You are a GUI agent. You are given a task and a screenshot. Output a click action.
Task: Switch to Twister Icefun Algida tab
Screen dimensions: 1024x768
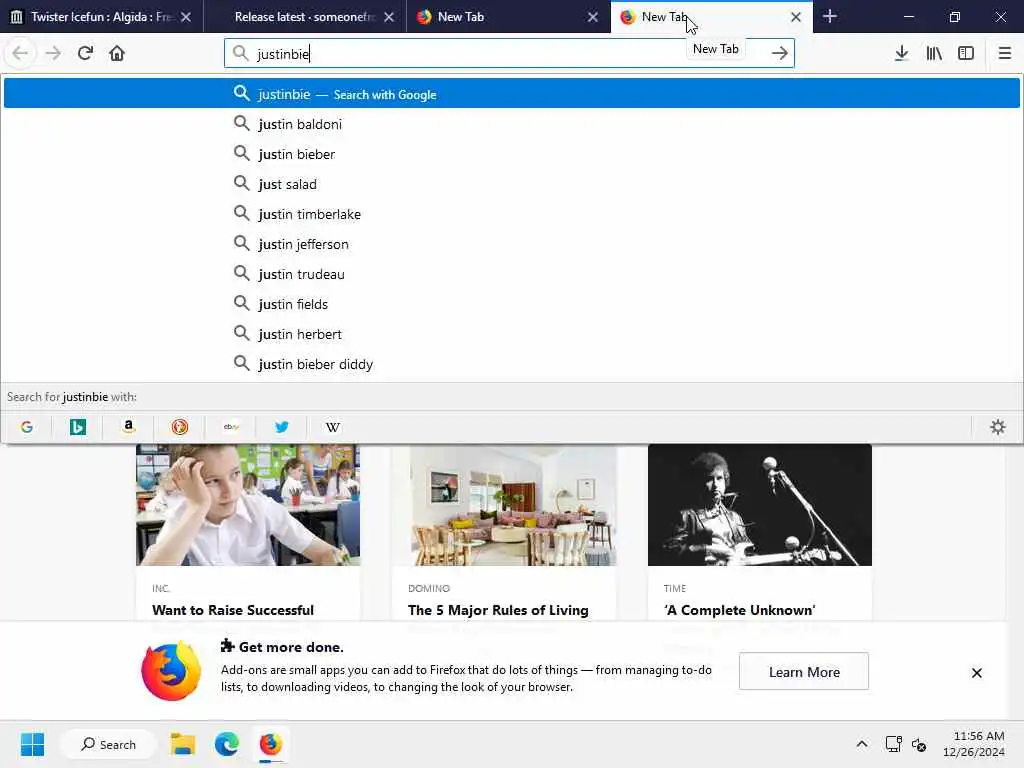pos(101,17)
